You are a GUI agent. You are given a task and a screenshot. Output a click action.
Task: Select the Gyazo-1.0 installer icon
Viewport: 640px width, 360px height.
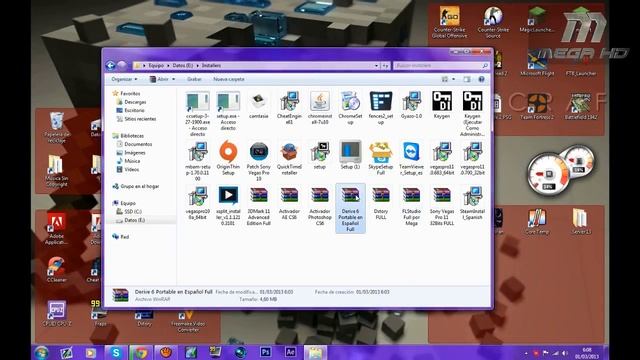point(411,106)
